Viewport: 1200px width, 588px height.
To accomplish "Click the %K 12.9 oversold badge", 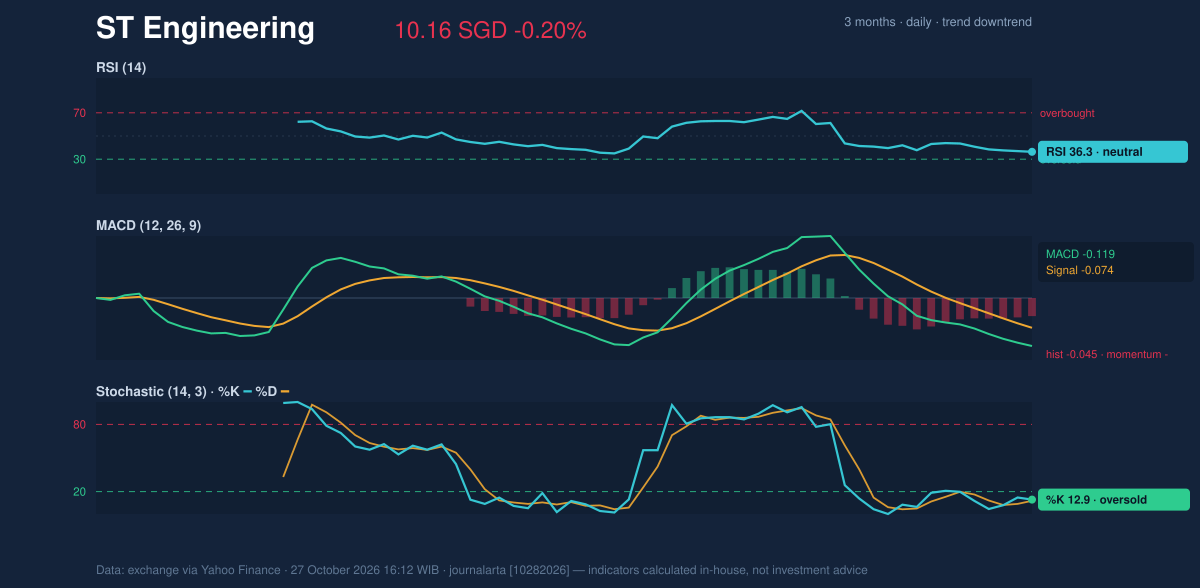I will click(1113, 500).
